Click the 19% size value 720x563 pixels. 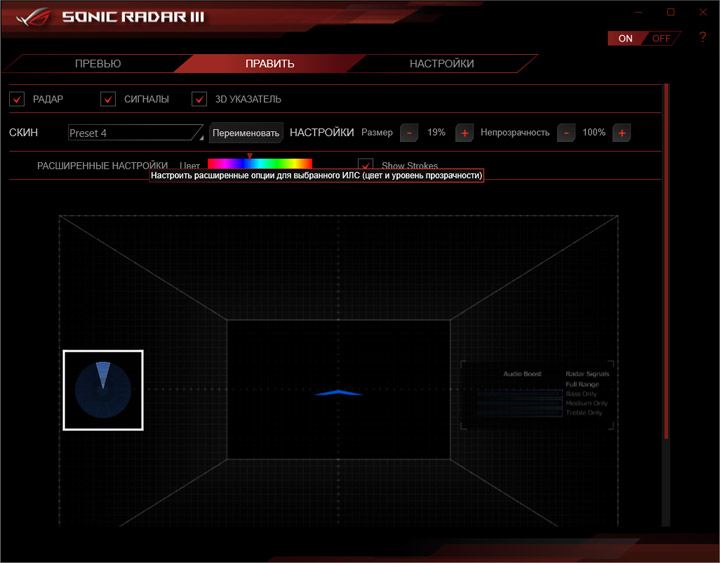436,132
